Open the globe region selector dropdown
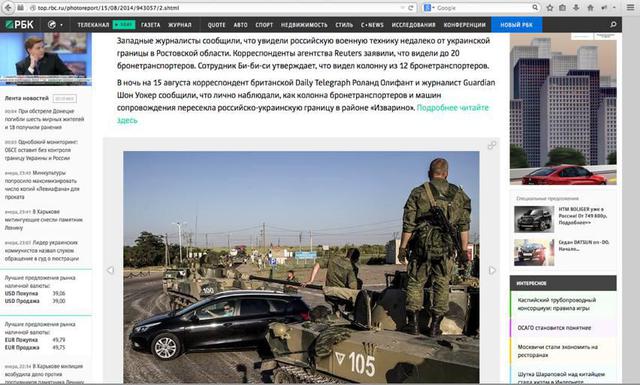Image resolution: width=640 pixels, height=385 pixels. tap(55, 24)
